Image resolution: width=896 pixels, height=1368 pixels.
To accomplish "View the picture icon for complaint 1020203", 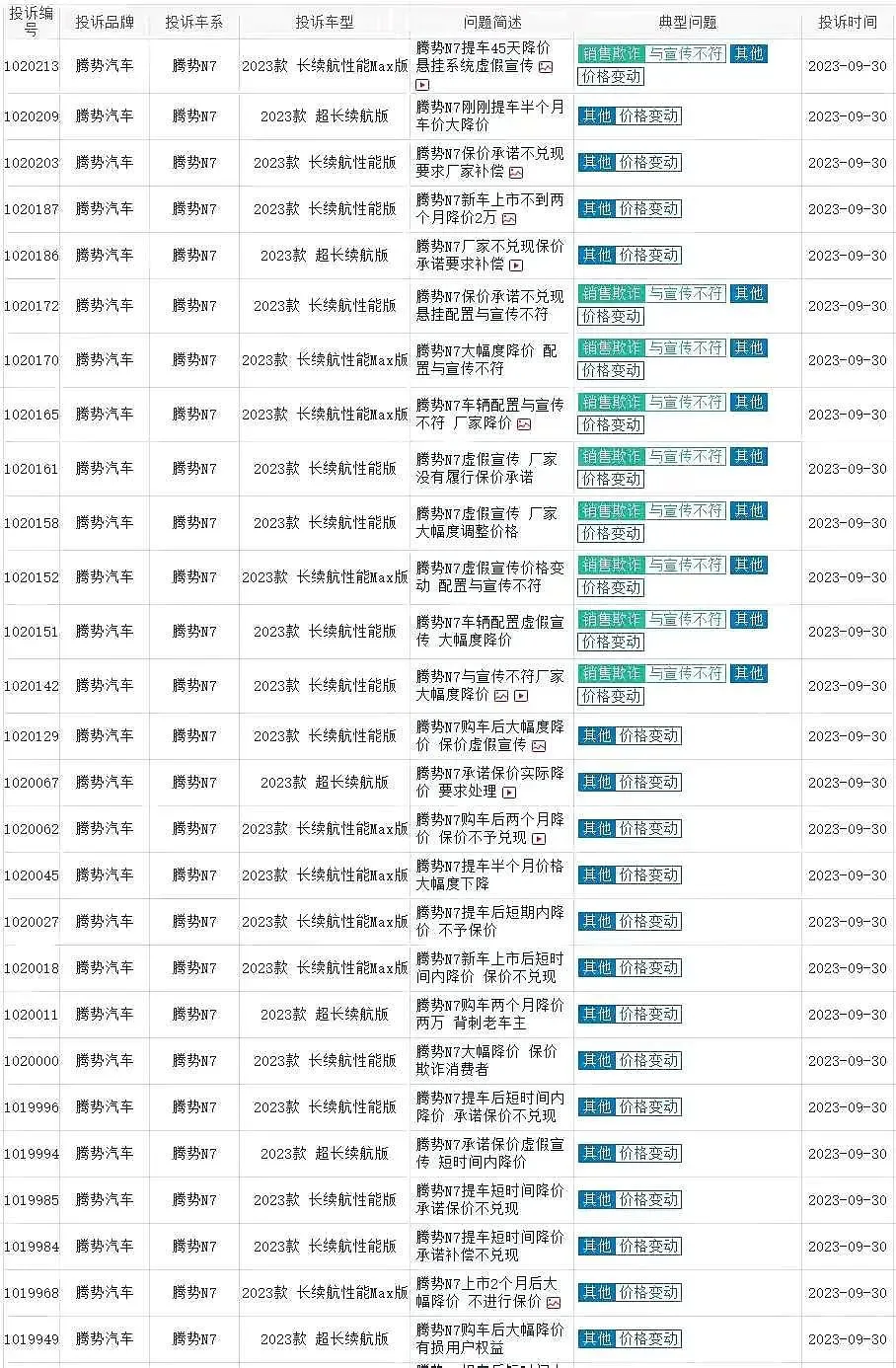I will tap(516, 173).
